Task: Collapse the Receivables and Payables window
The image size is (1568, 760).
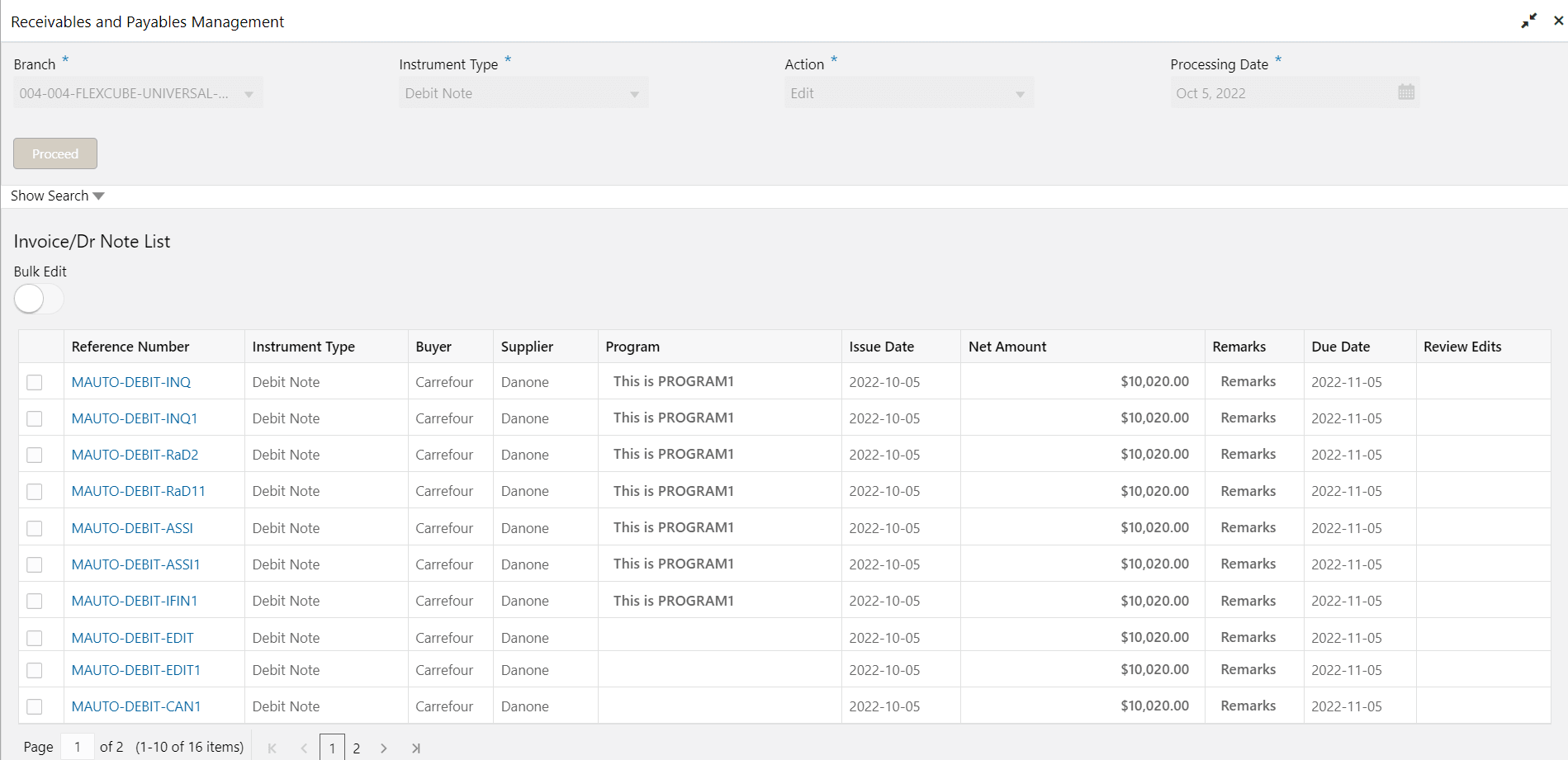Action: 1529,21
